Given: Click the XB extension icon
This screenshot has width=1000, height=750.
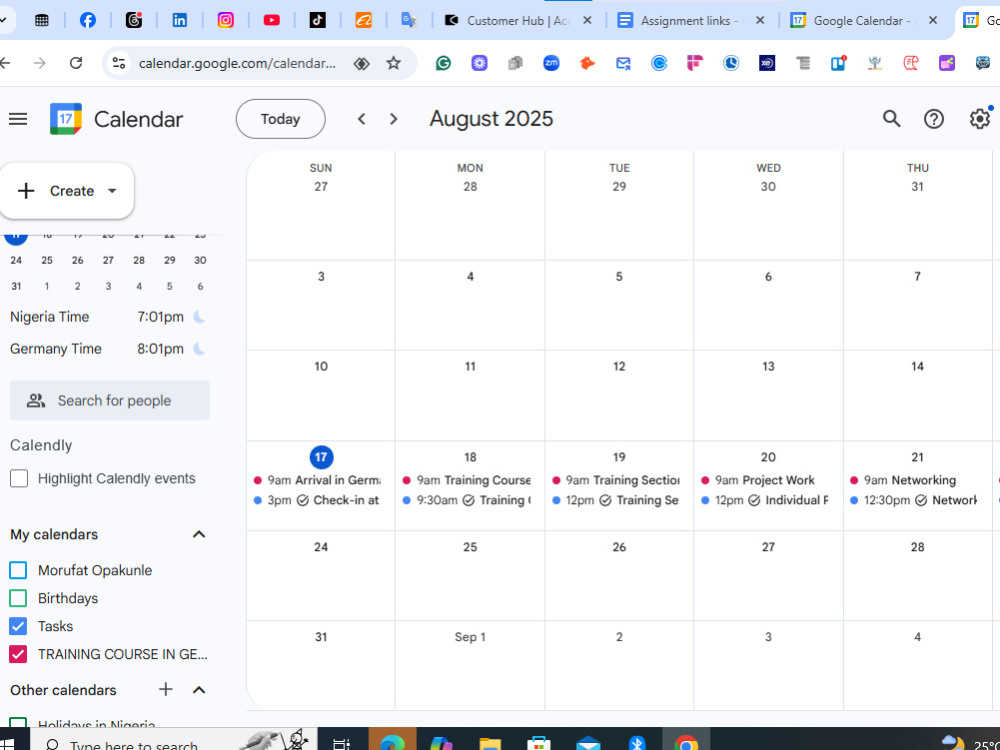Looking at the screenshot, I should pyautogui.click(x=767, y=62).
